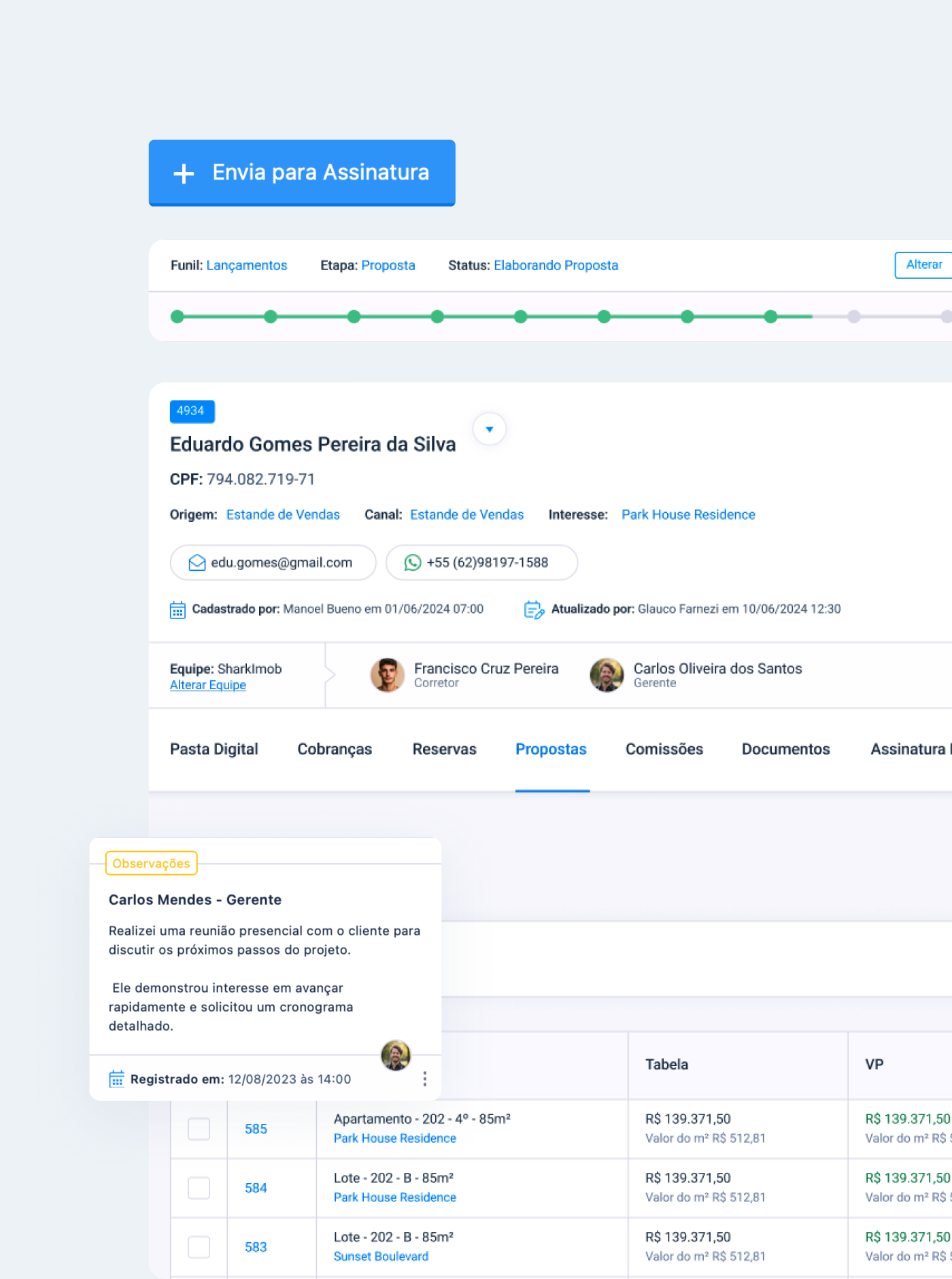Switch to the Cobranças tab
The width and height of the screenshot is (952, 1279).
[x=335, y=750]
